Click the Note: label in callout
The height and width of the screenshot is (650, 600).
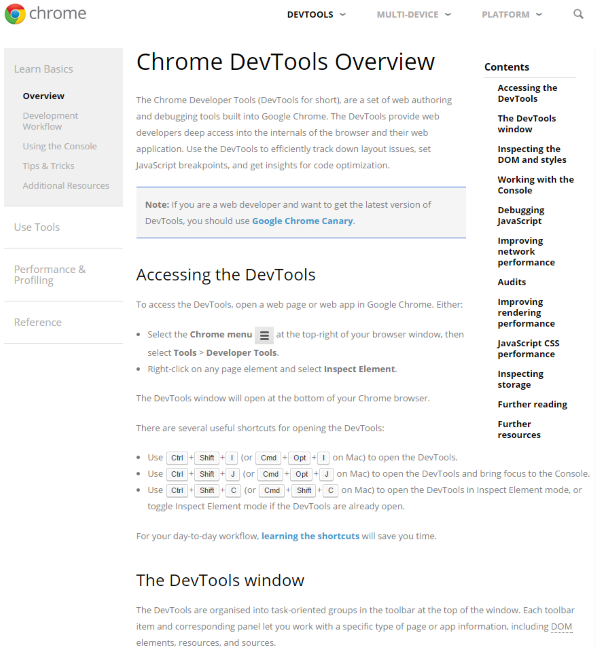click(x=157, y=205)
